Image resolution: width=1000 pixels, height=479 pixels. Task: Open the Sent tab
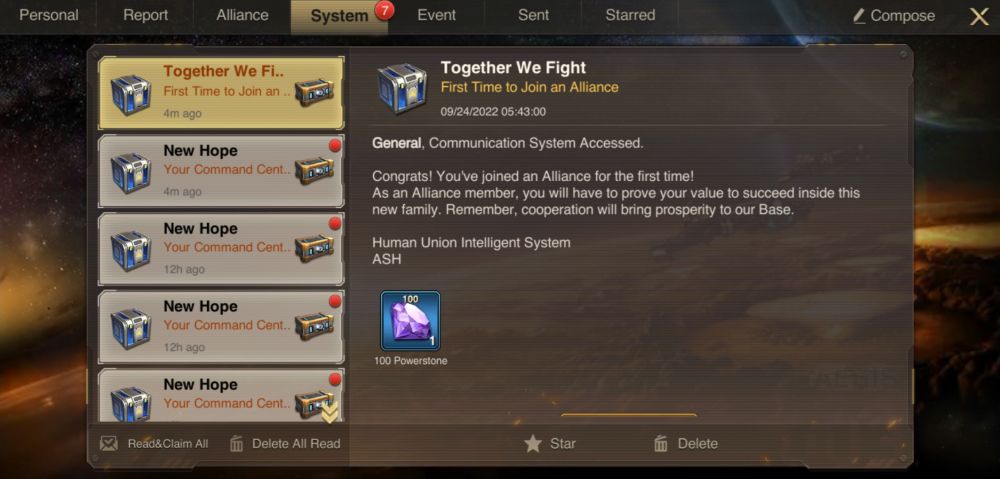point(533,15)
